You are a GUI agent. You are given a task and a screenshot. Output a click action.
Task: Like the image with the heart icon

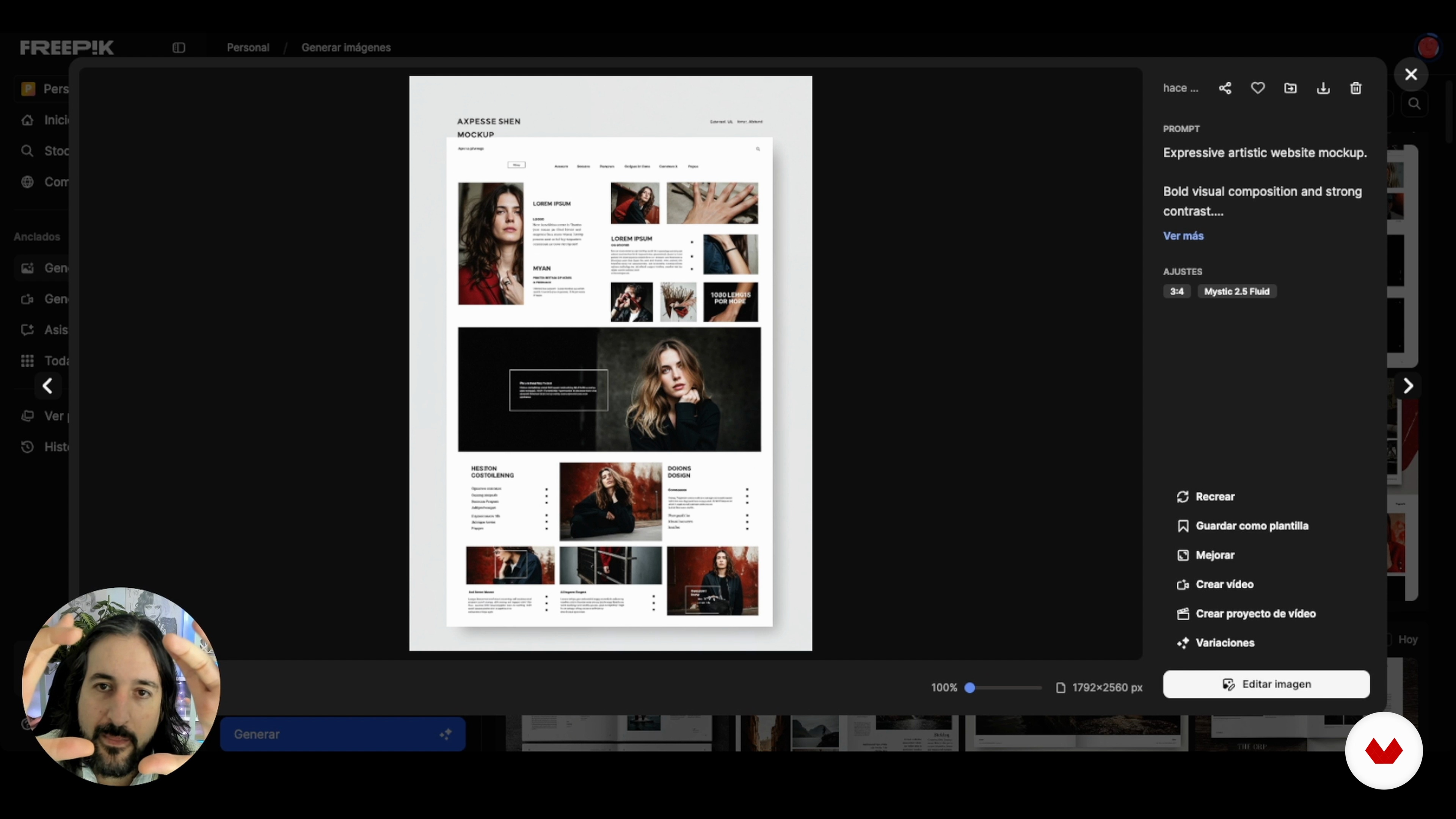1258,88
